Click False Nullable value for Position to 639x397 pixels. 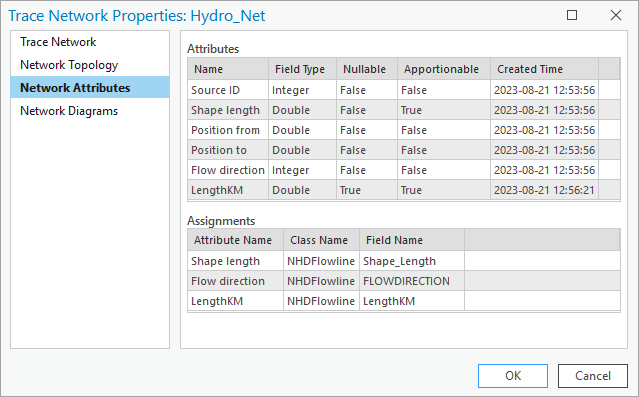(367, 150)
